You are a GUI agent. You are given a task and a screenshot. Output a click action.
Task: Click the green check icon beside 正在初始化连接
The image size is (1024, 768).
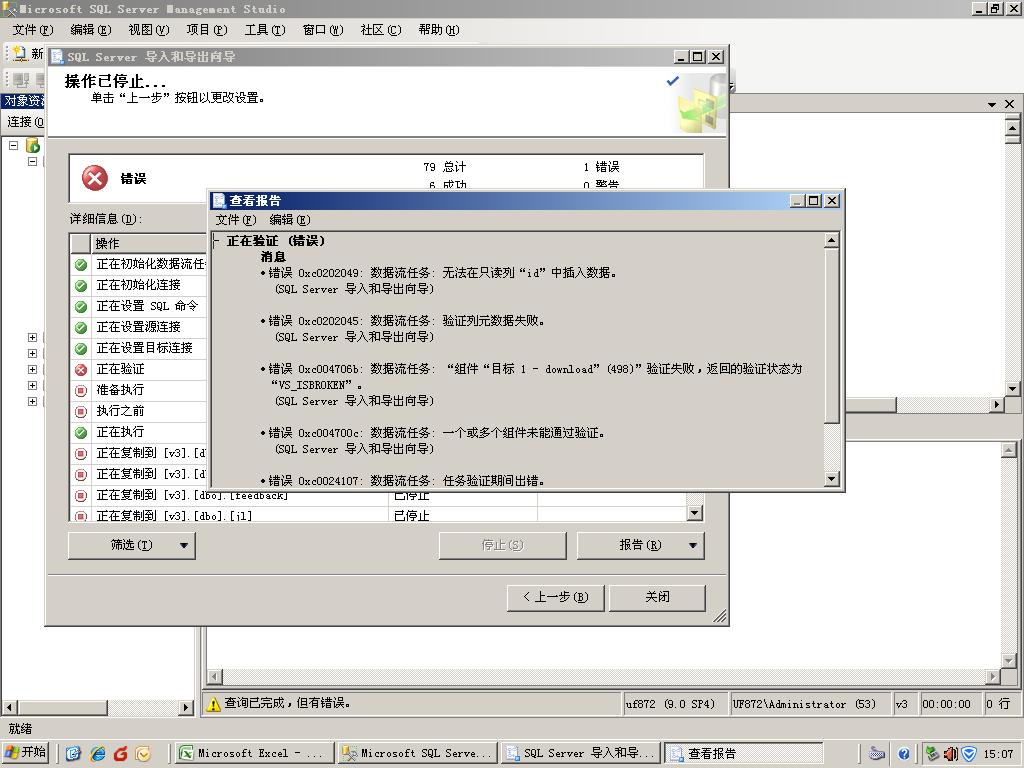click(x=81, y=285)
